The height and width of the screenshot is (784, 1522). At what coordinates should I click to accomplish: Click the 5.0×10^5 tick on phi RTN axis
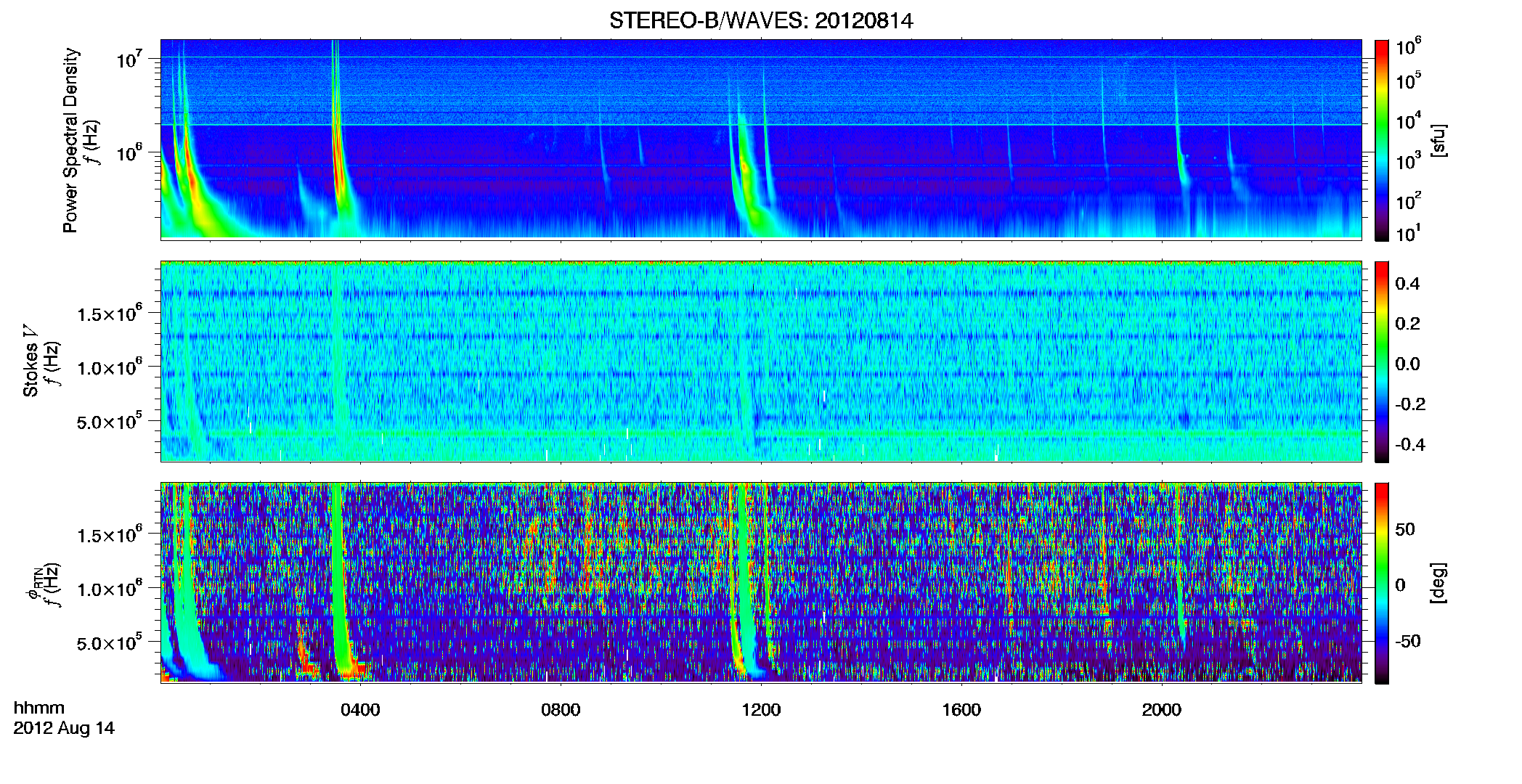tap(110, 642)
